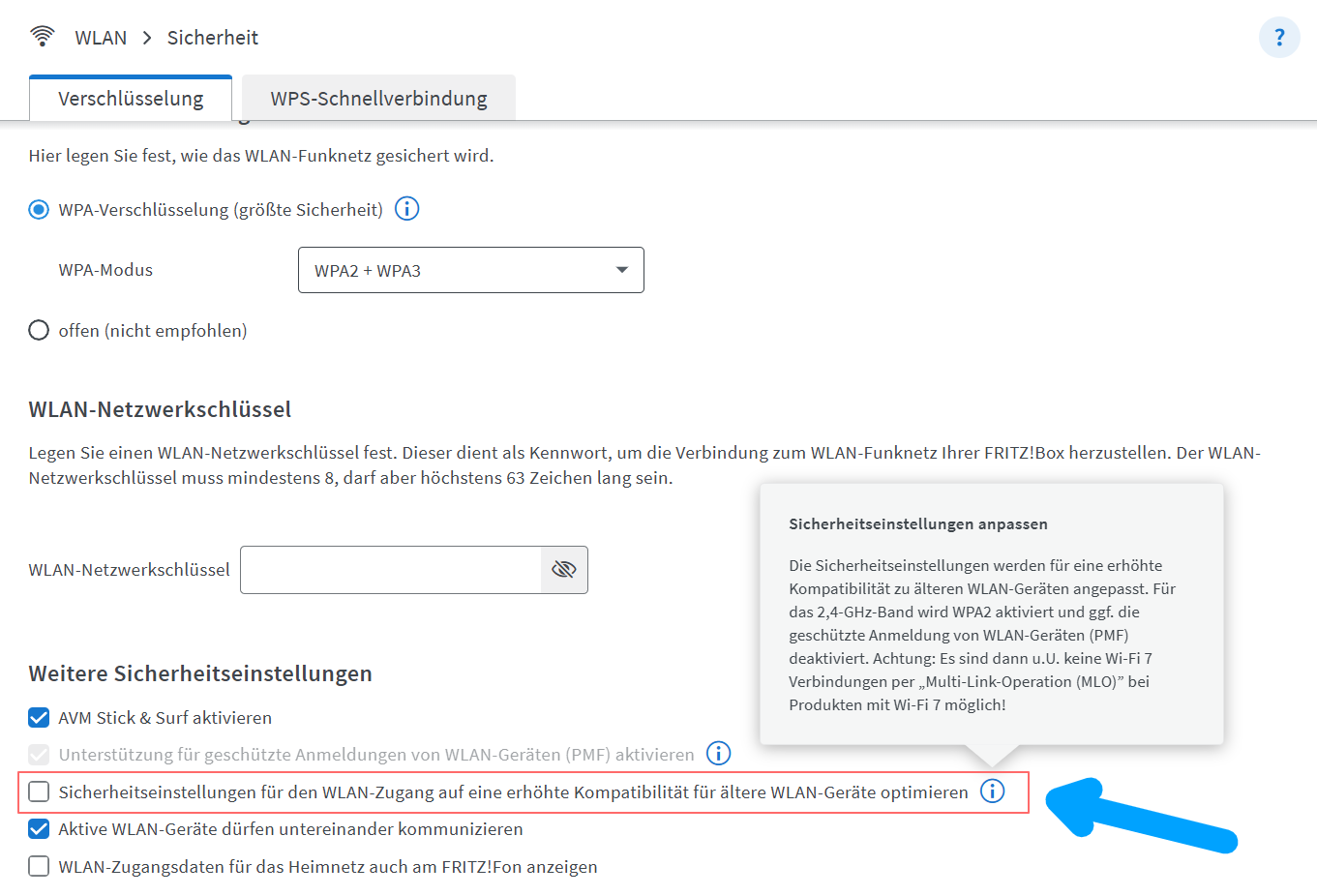Click the info icon next to WPA-Verschlüsselung

pyautogui.click(x=406, y=208)
